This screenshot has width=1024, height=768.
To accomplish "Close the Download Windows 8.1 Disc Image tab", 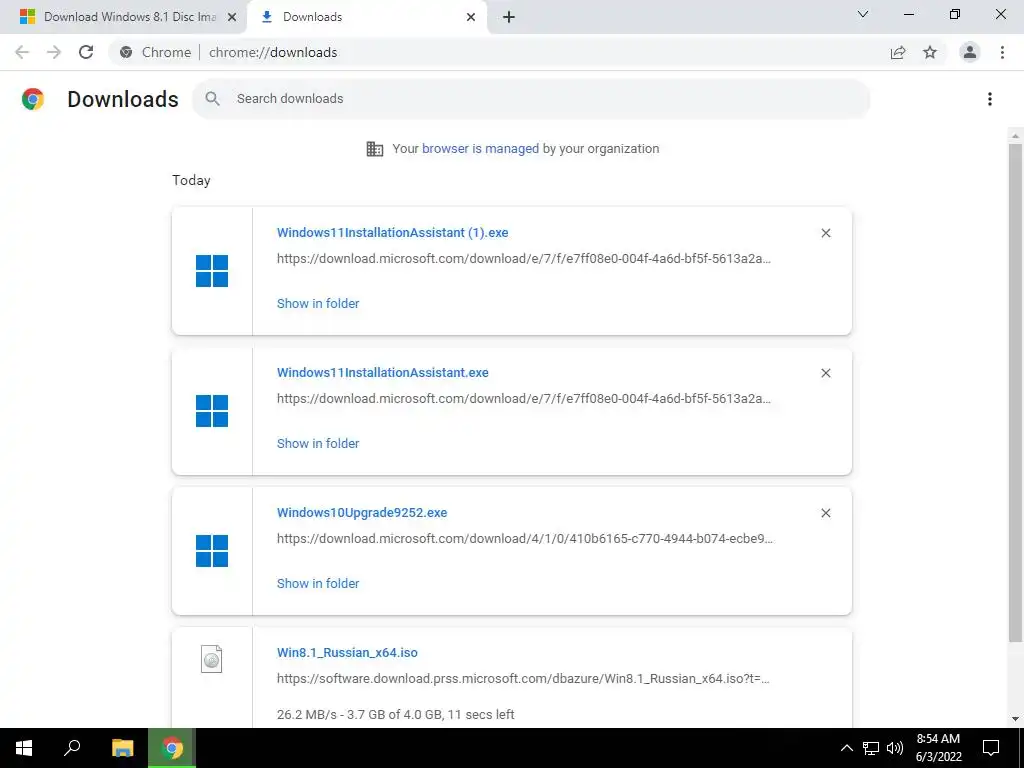I will [232, 17].
